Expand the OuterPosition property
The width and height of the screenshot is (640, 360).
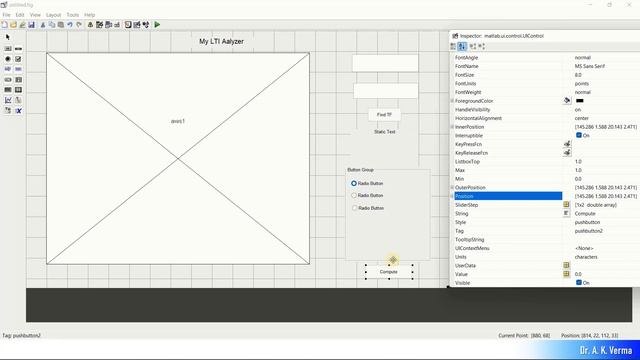[452, 187]
